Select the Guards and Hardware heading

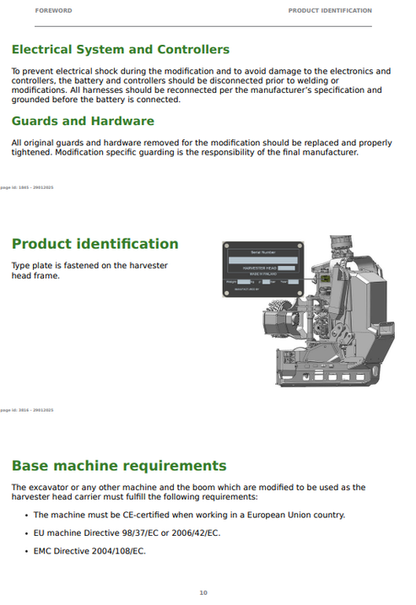click(x=83, y=121)
